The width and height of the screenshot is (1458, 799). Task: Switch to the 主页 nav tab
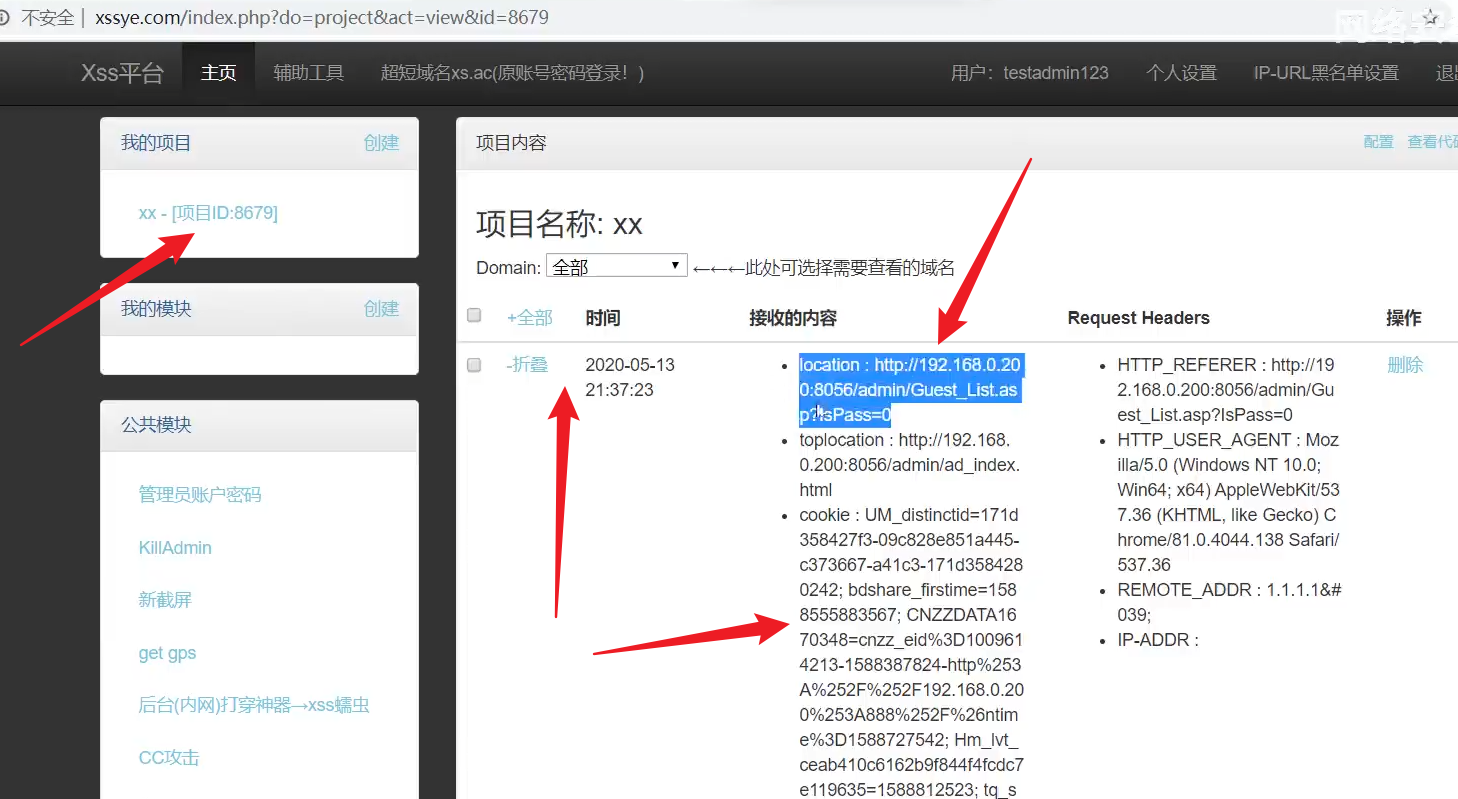pos(218,73)
